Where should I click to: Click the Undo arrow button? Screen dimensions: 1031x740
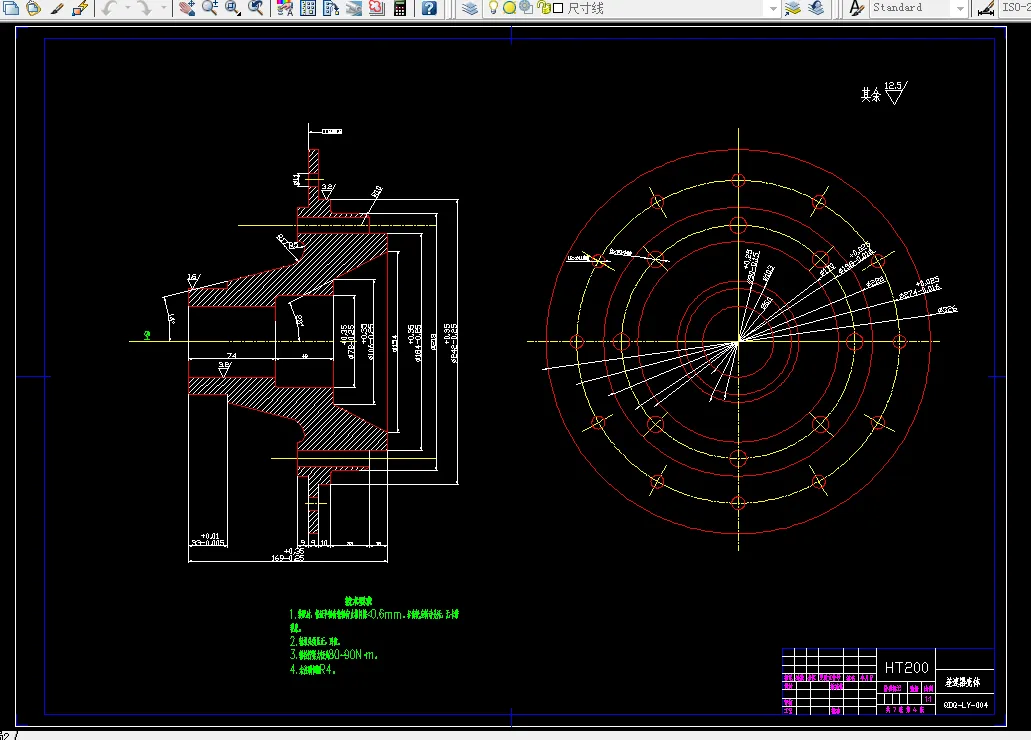[110, 8]
